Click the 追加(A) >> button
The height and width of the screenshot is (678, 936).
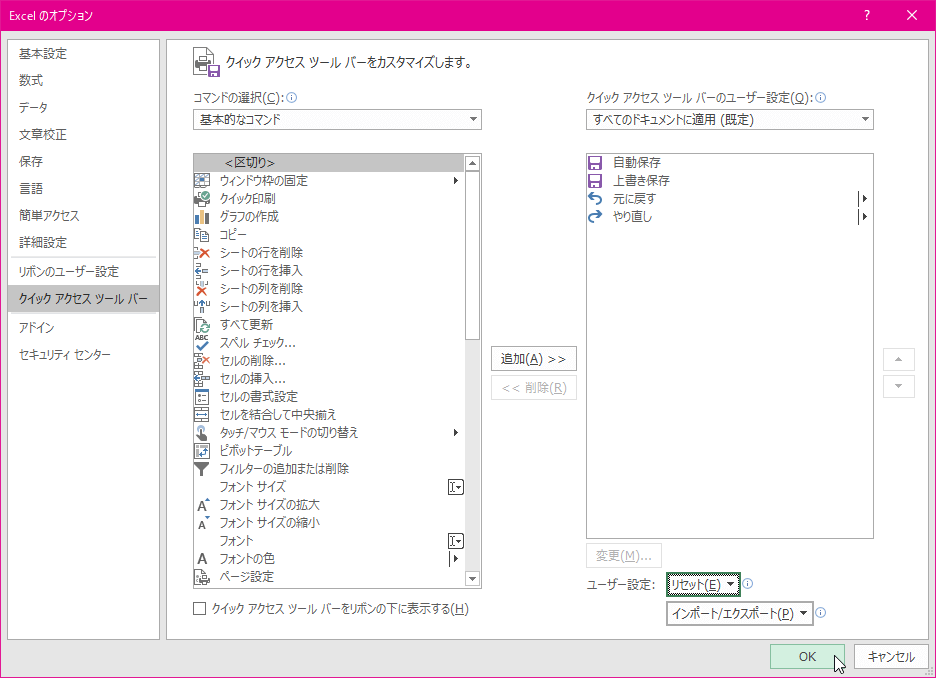pyautogui.click(x=534, y=359)
